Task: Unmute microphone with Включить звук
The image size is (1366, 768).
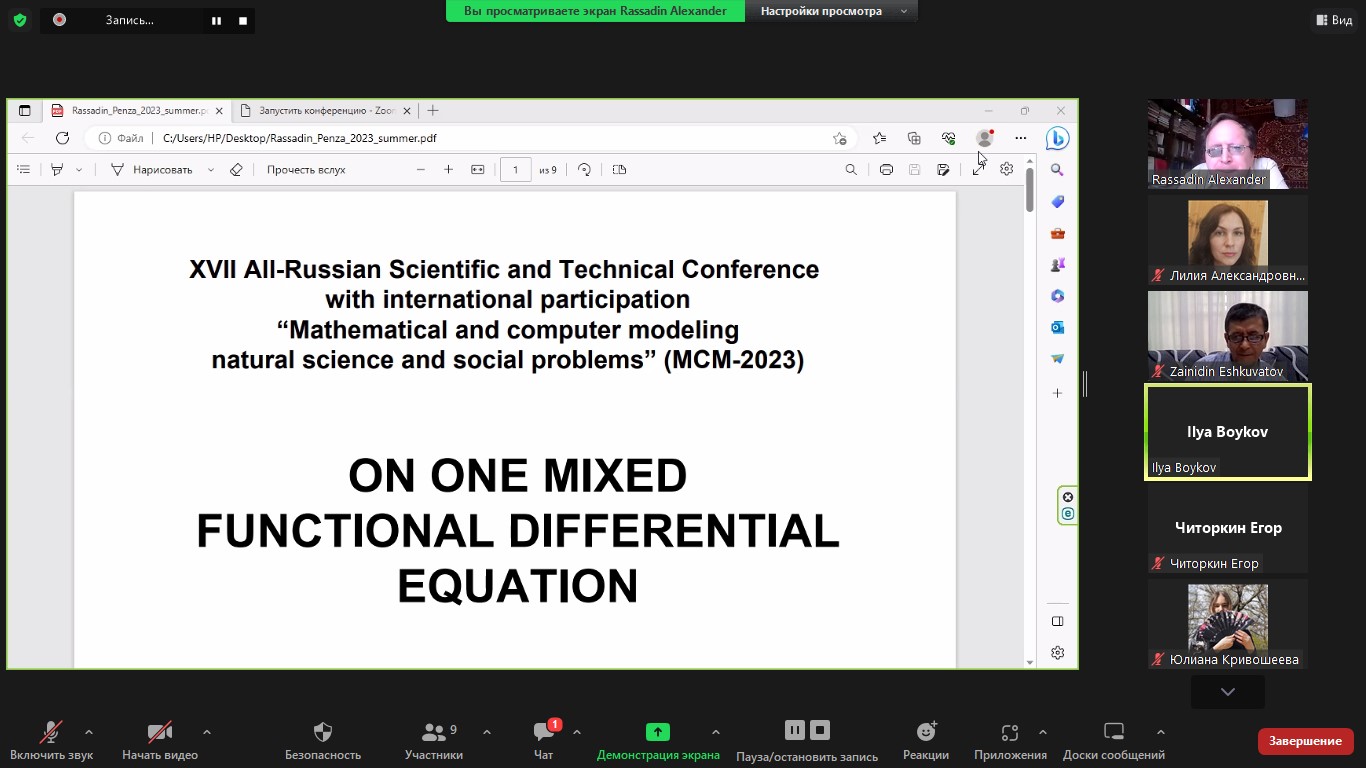Action: (50, 733)
